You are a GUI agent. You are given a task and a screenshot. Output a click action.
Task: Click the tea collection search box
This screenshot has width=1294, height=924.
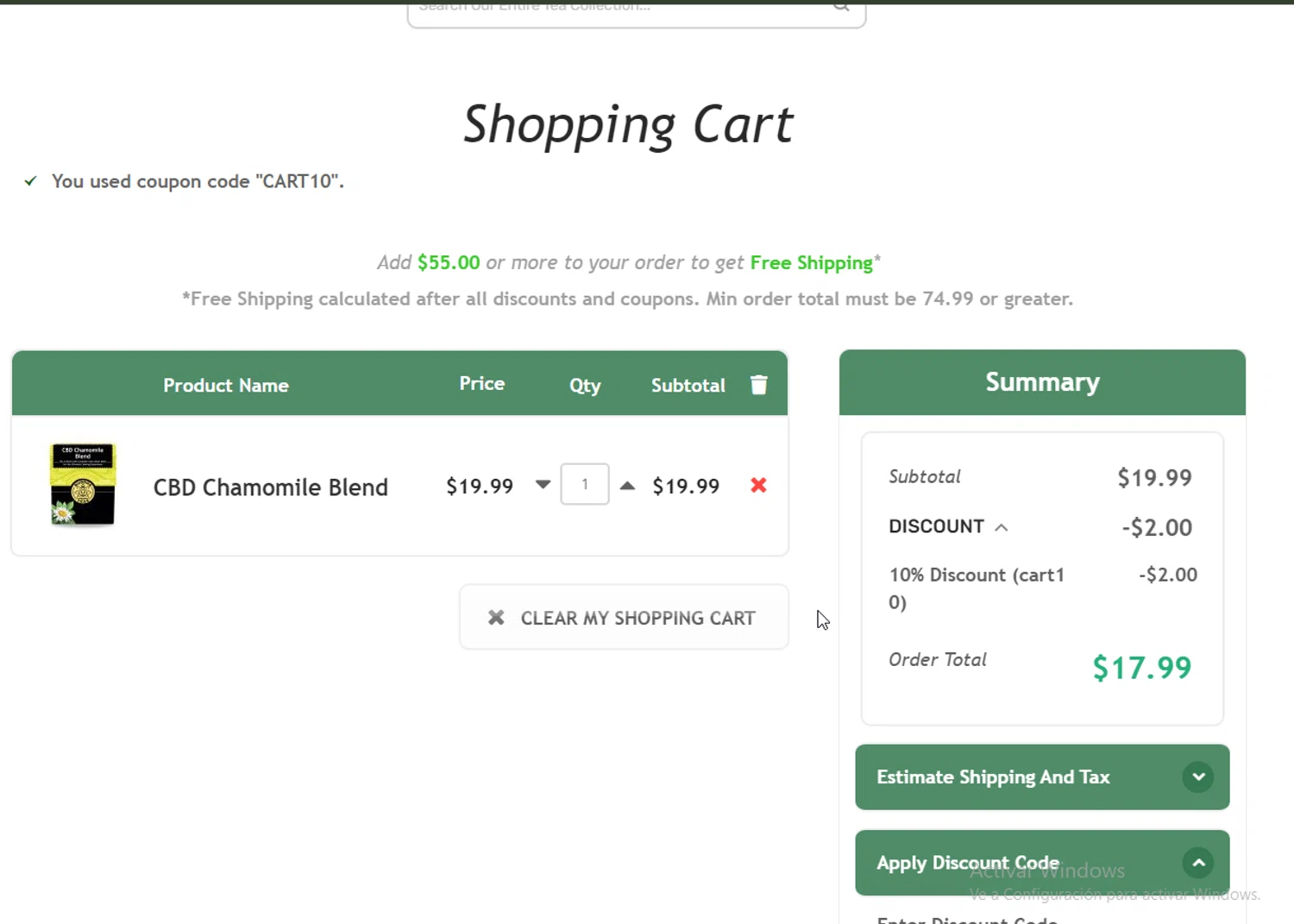(637, 12)
